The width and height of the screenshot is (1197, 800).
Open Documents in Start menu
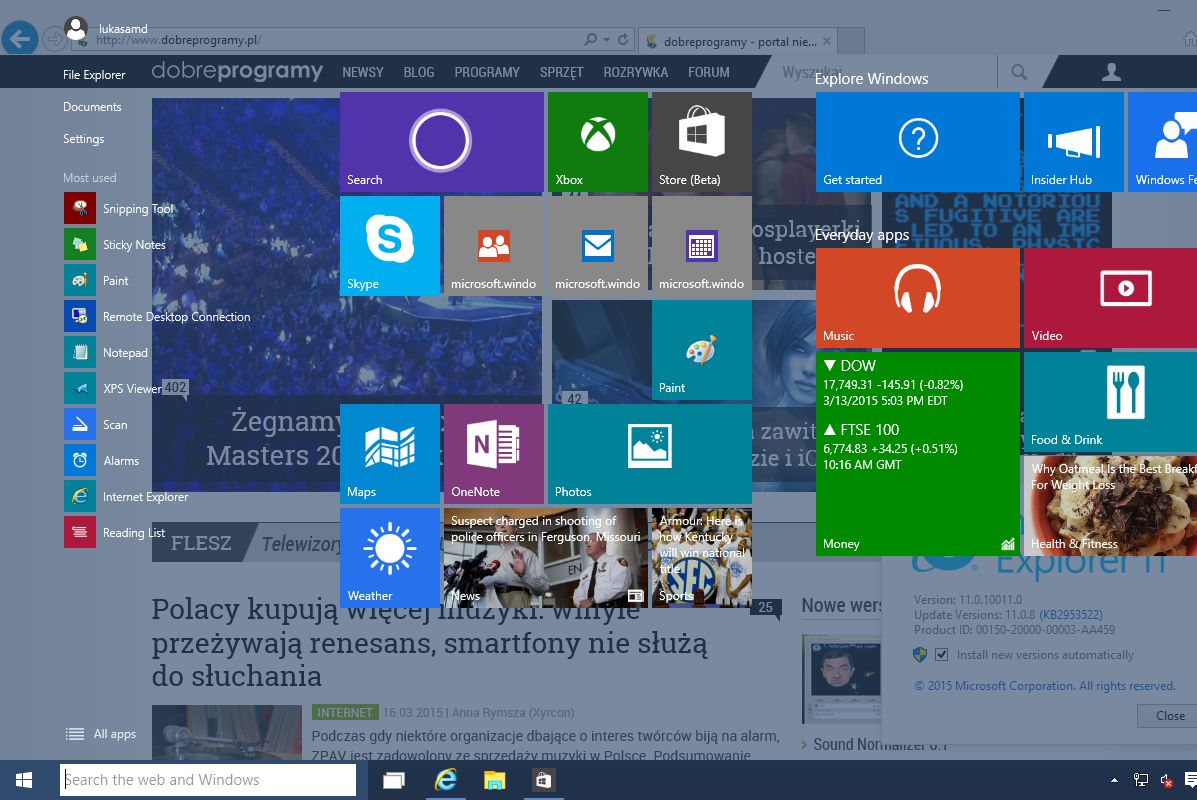[x=92, y=107]
